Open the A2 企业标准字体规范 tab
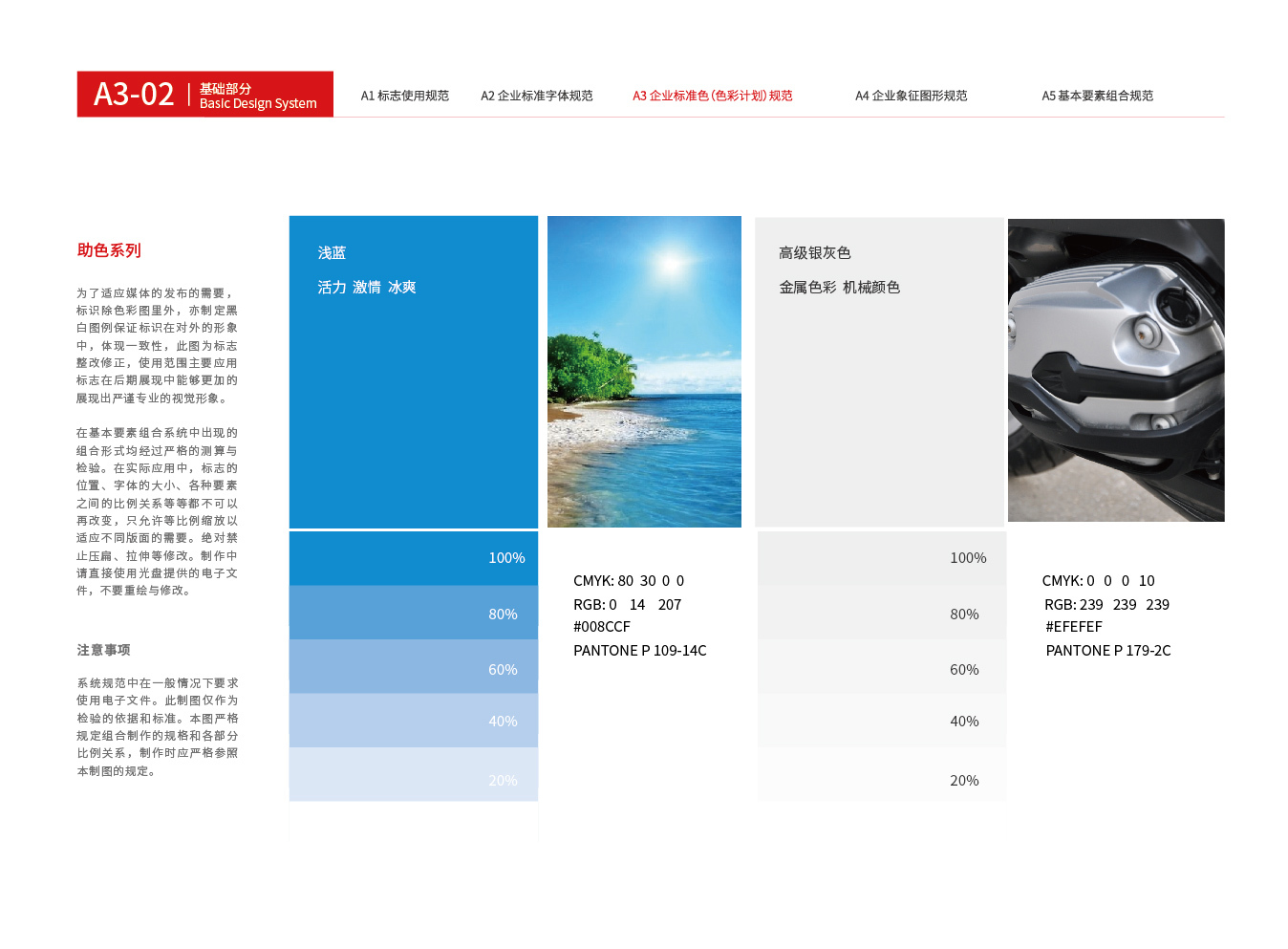 [536, 96]
